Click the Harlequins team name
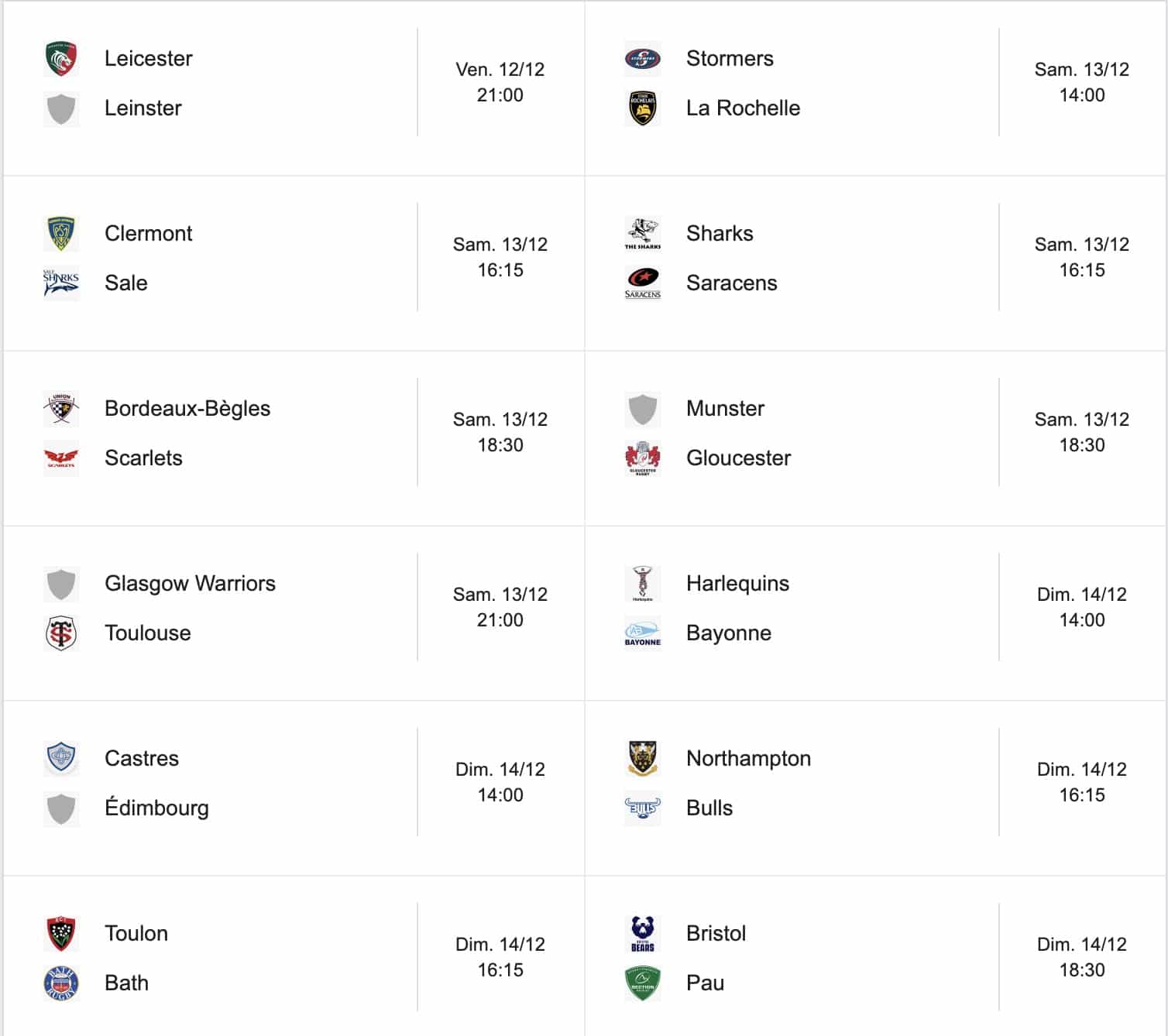The height and width of the screenshot is (1036, 1168). coord(737,584)
